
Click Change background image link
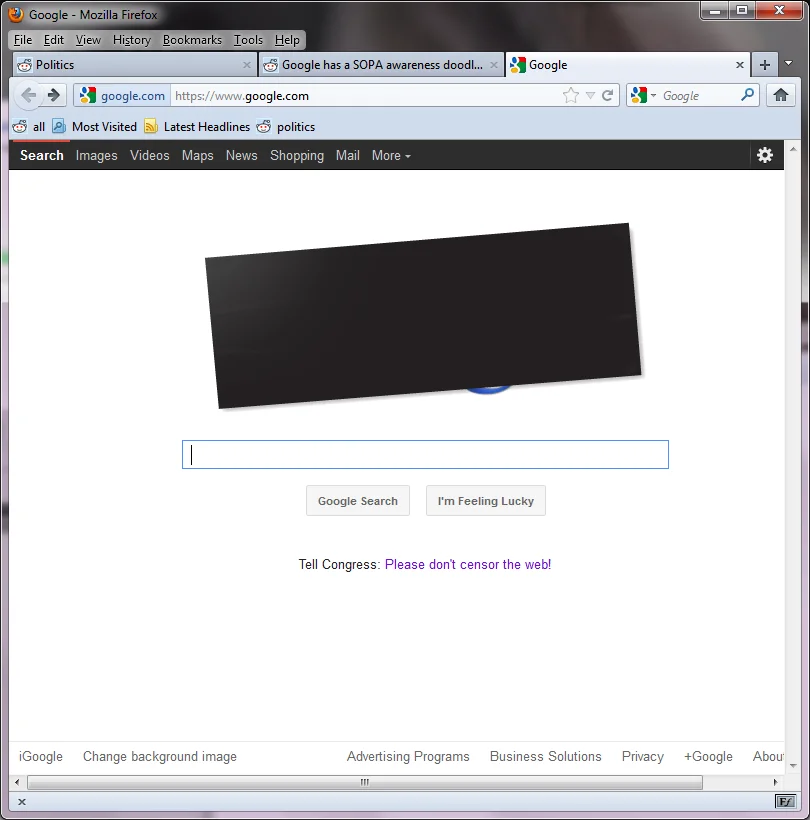point(159,756)
